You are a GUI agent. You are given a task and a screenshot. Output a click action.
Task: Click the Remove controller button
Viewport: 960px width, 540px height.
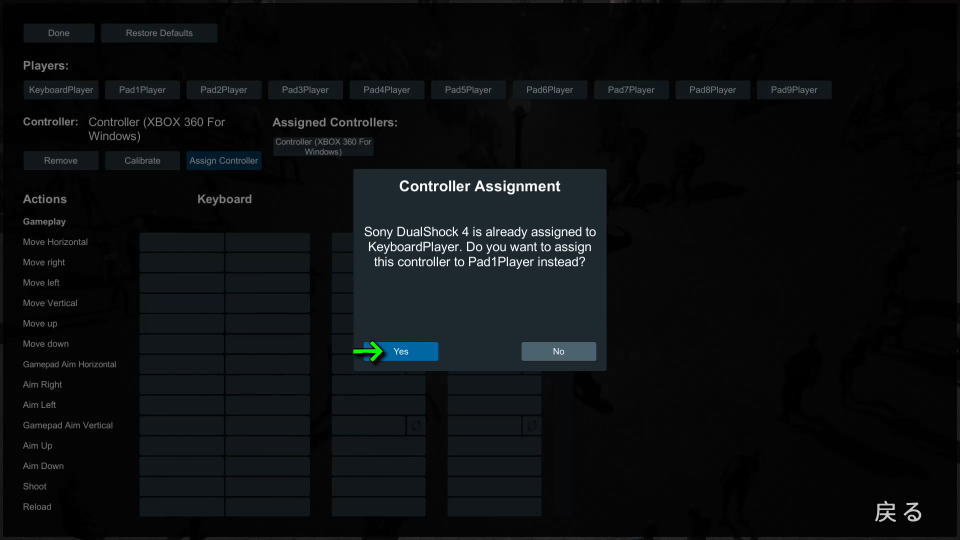tap(61, 160)
